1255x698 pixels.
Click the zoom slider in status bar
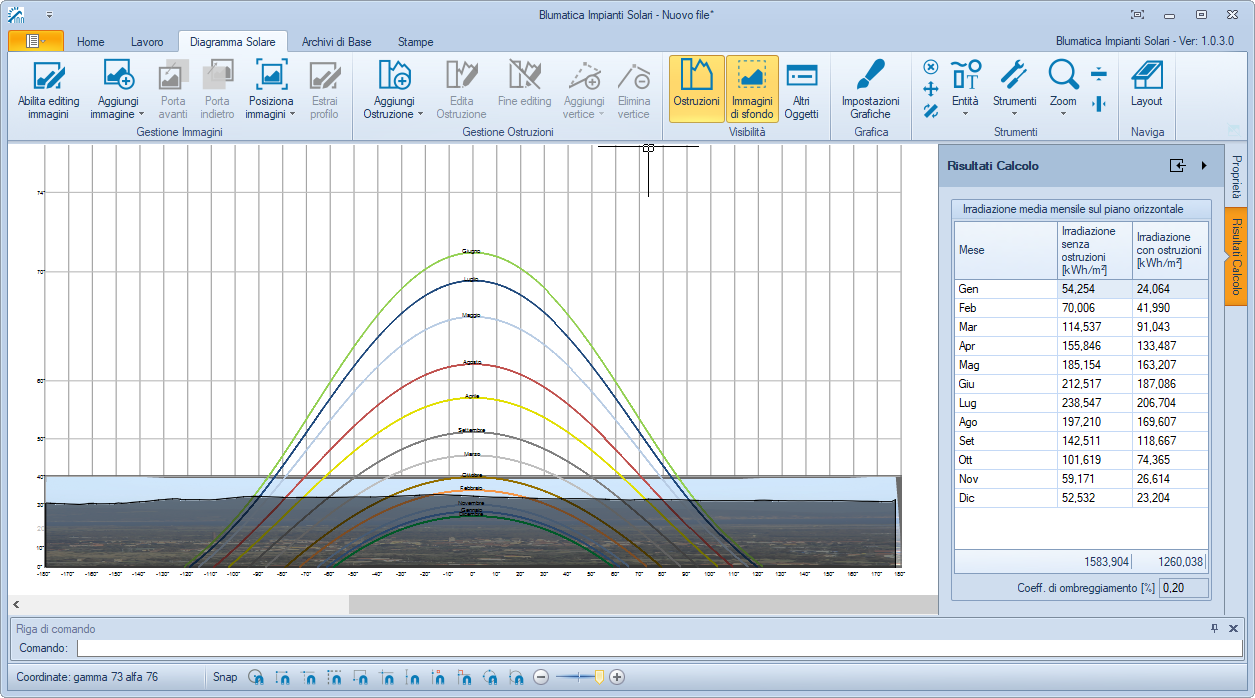coord(598,677)
